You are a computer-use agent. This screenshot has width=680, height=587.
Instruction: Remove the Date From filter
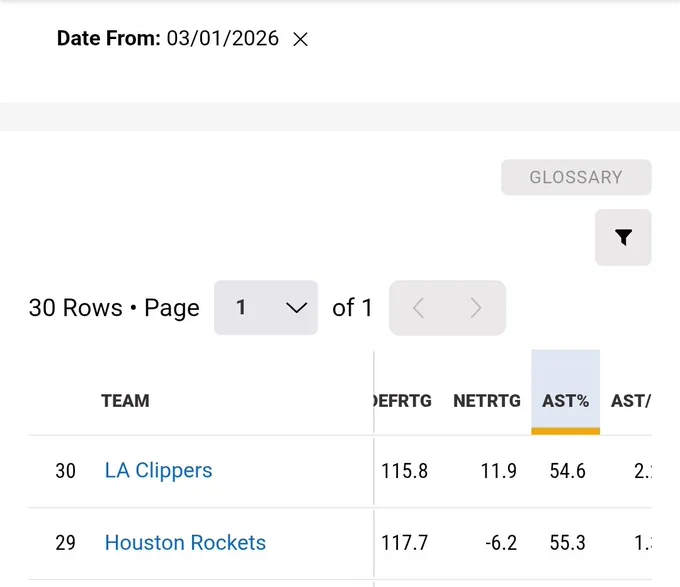[300, 39]
